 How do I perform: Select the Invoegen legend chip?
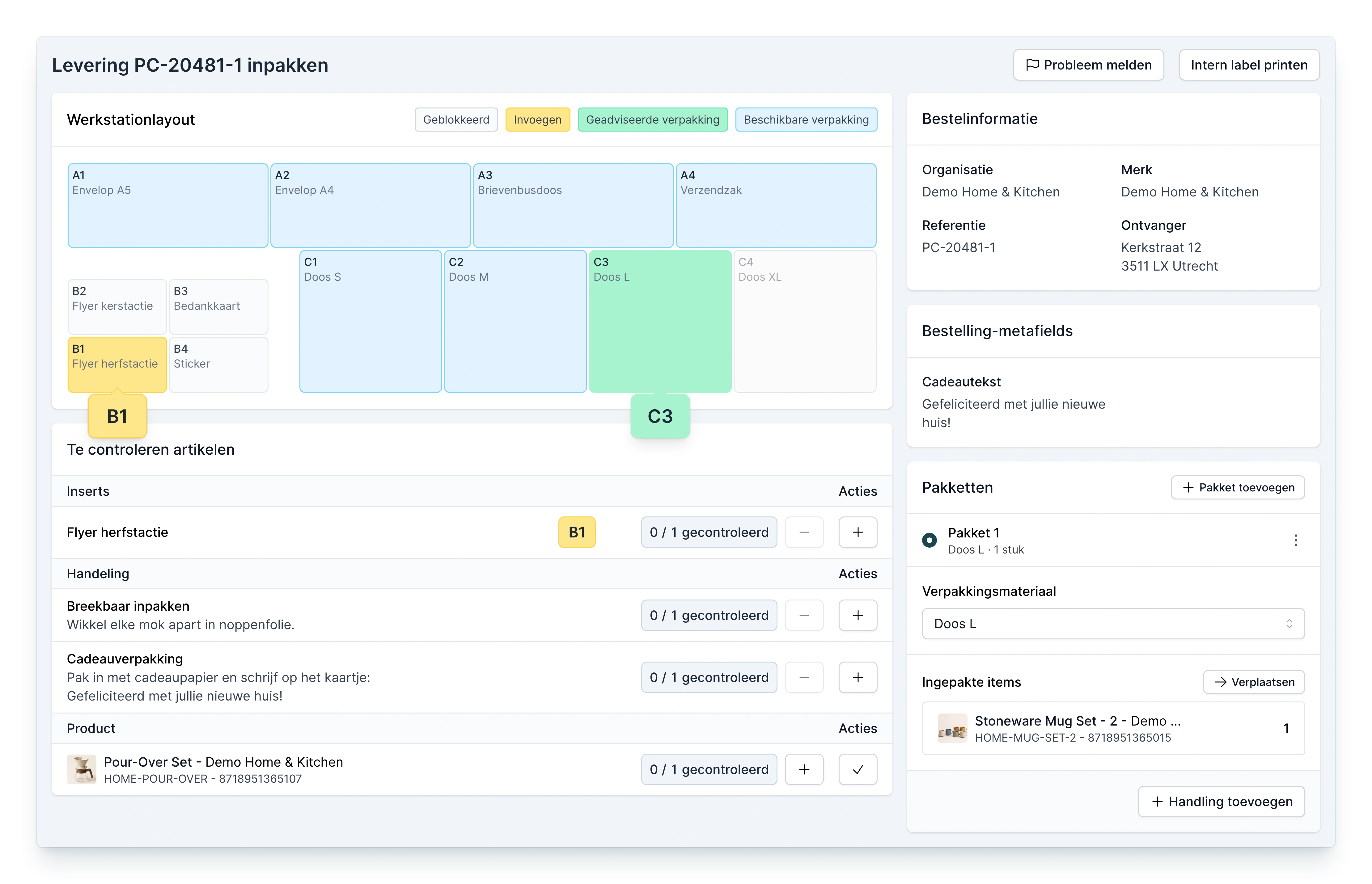pos(538,120)
